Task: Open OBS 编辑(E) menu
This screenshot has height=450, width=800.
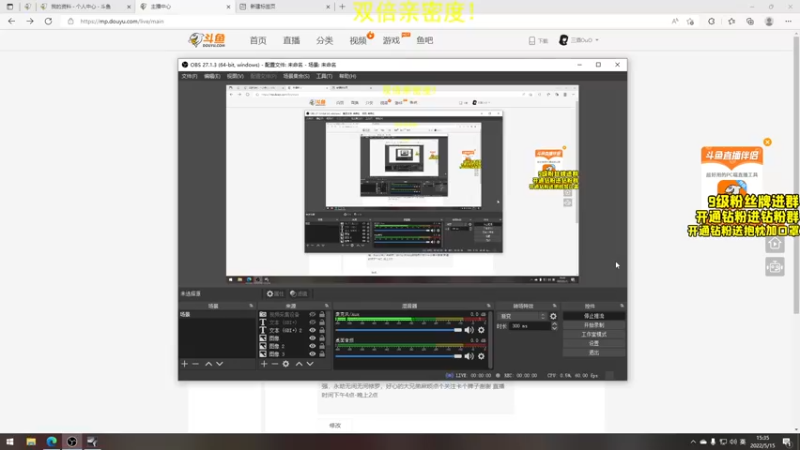Action: click(x=212, y=76)
